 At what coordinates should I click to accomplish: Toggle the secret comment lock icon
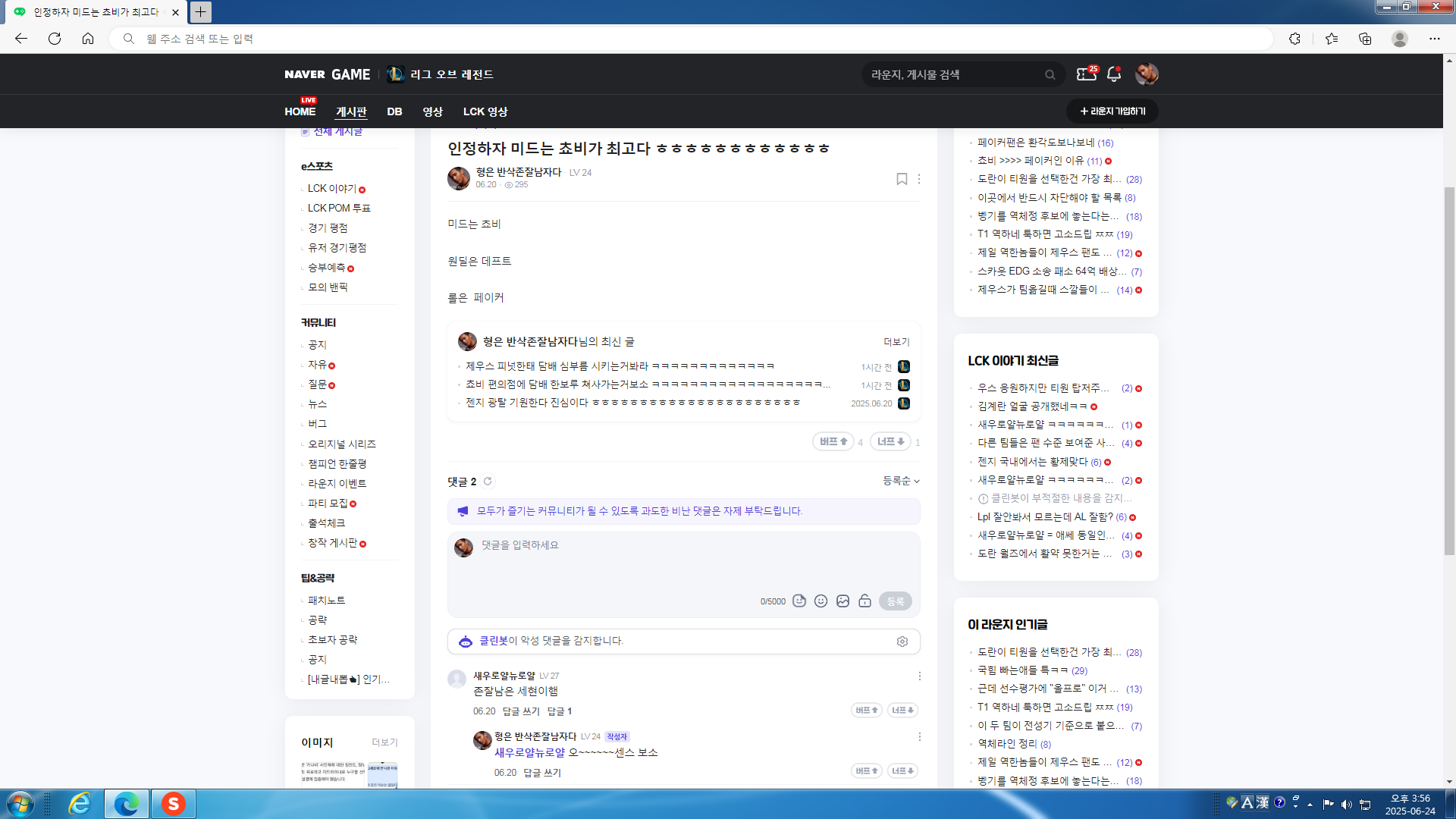tap(864, 601)
